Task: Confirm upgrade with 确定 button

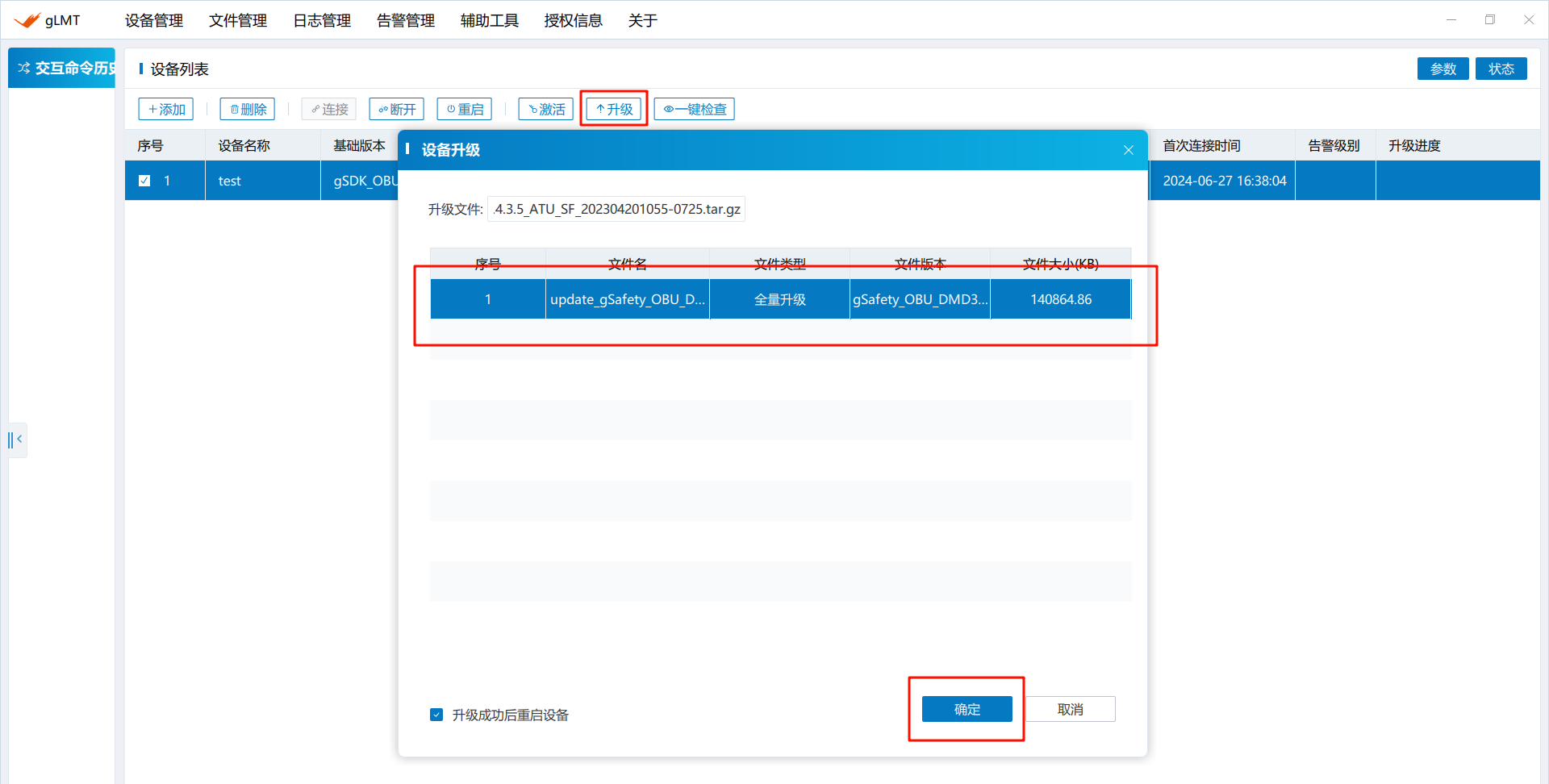Action: click(x=967, y=709)
